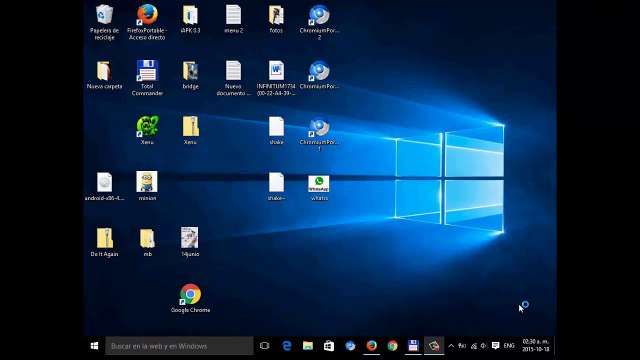The height and width of the screenshot is (360, 640).
Task: Open the Action Center notifications icon
Action: point(496,346)
